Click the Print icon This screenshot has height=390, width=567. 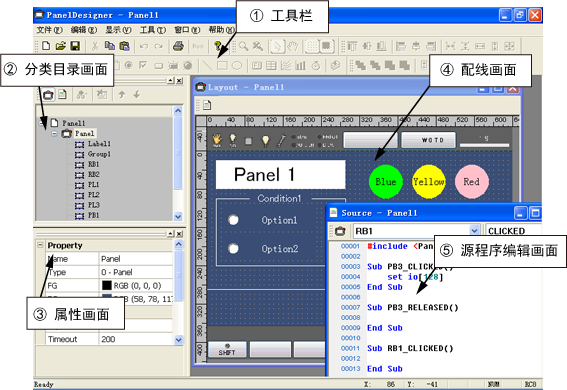click(178, 46)
